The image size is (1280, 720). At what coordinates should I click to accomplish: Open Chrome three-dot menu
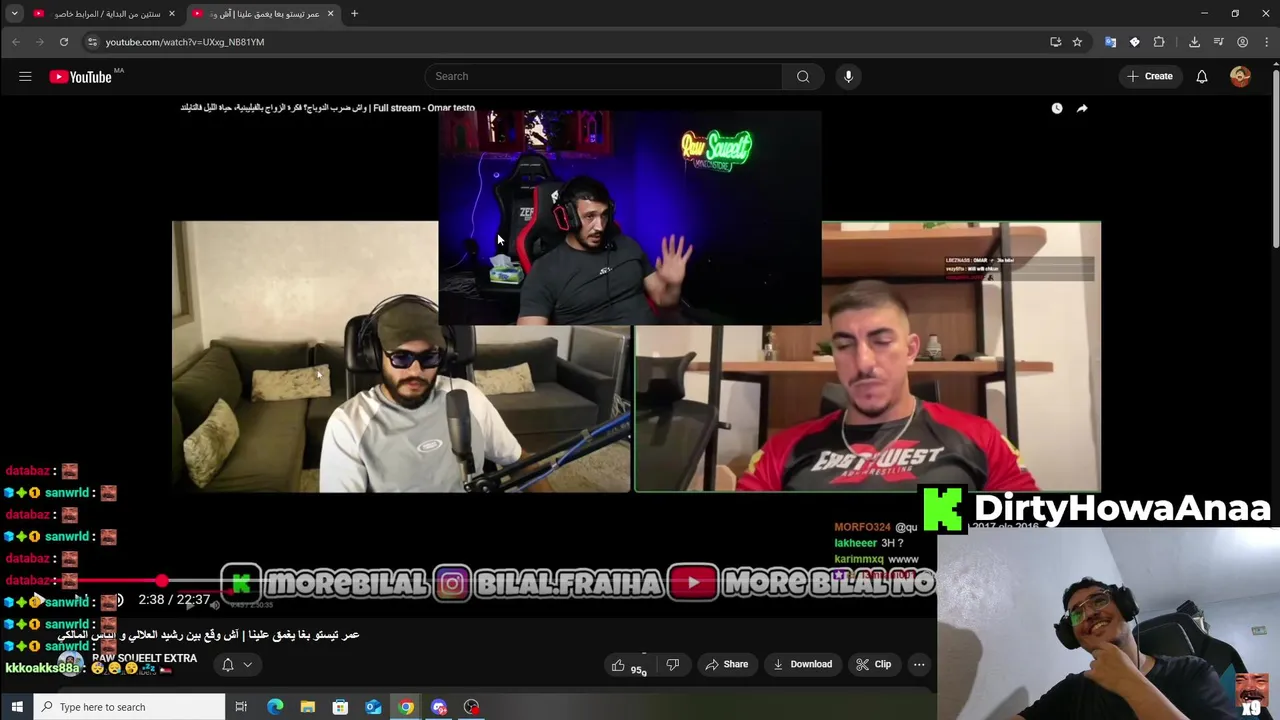click(x=1265, y=42)
